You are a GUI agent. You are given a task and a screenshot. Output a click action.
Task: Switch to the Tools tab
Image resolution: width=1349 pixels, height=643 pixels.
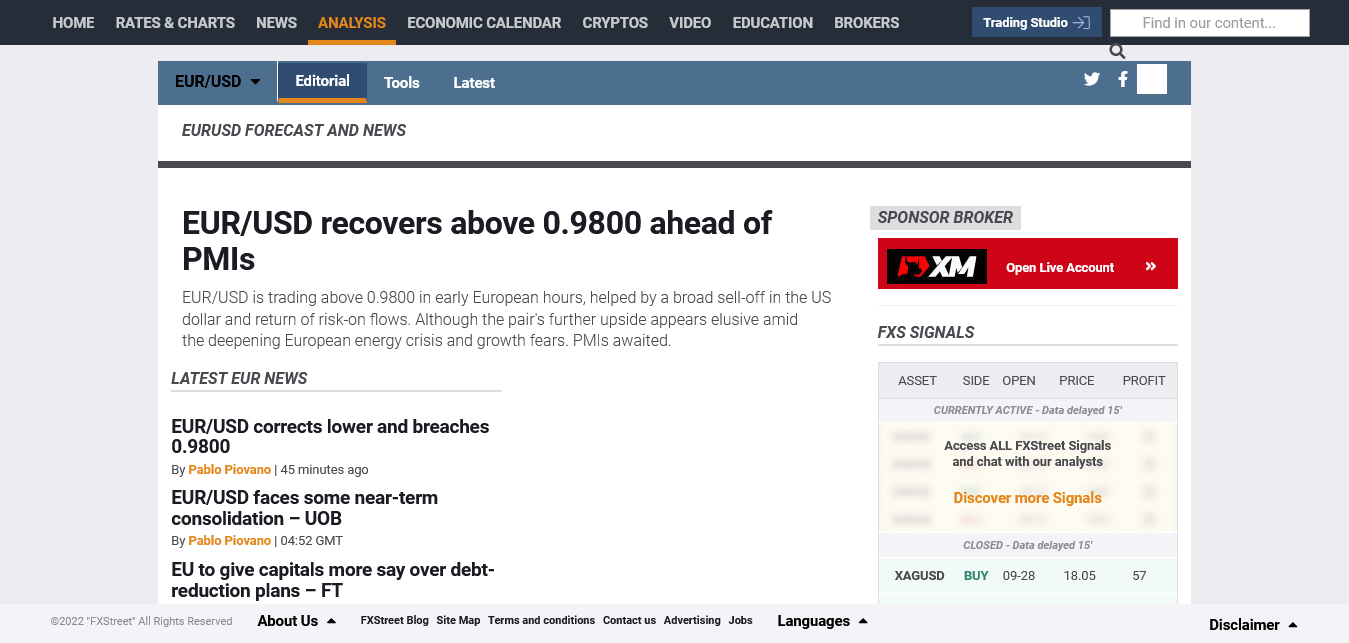401,83
